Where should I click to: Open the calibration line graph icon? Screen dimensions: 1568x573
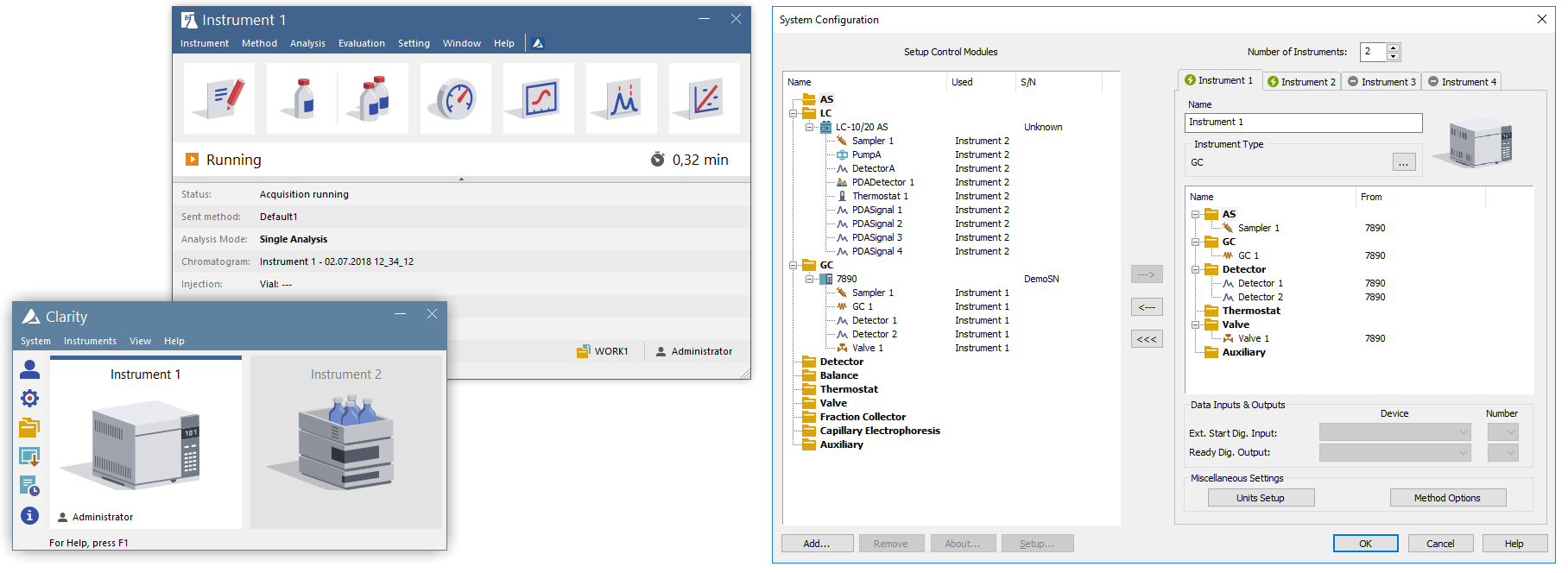click(x=705, y=98)
